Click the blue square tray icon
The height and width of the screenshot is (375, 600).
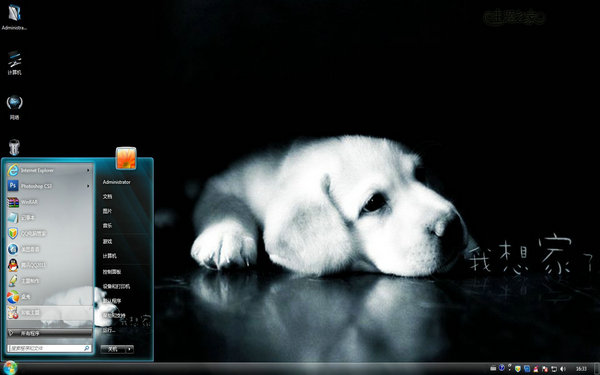527,369
